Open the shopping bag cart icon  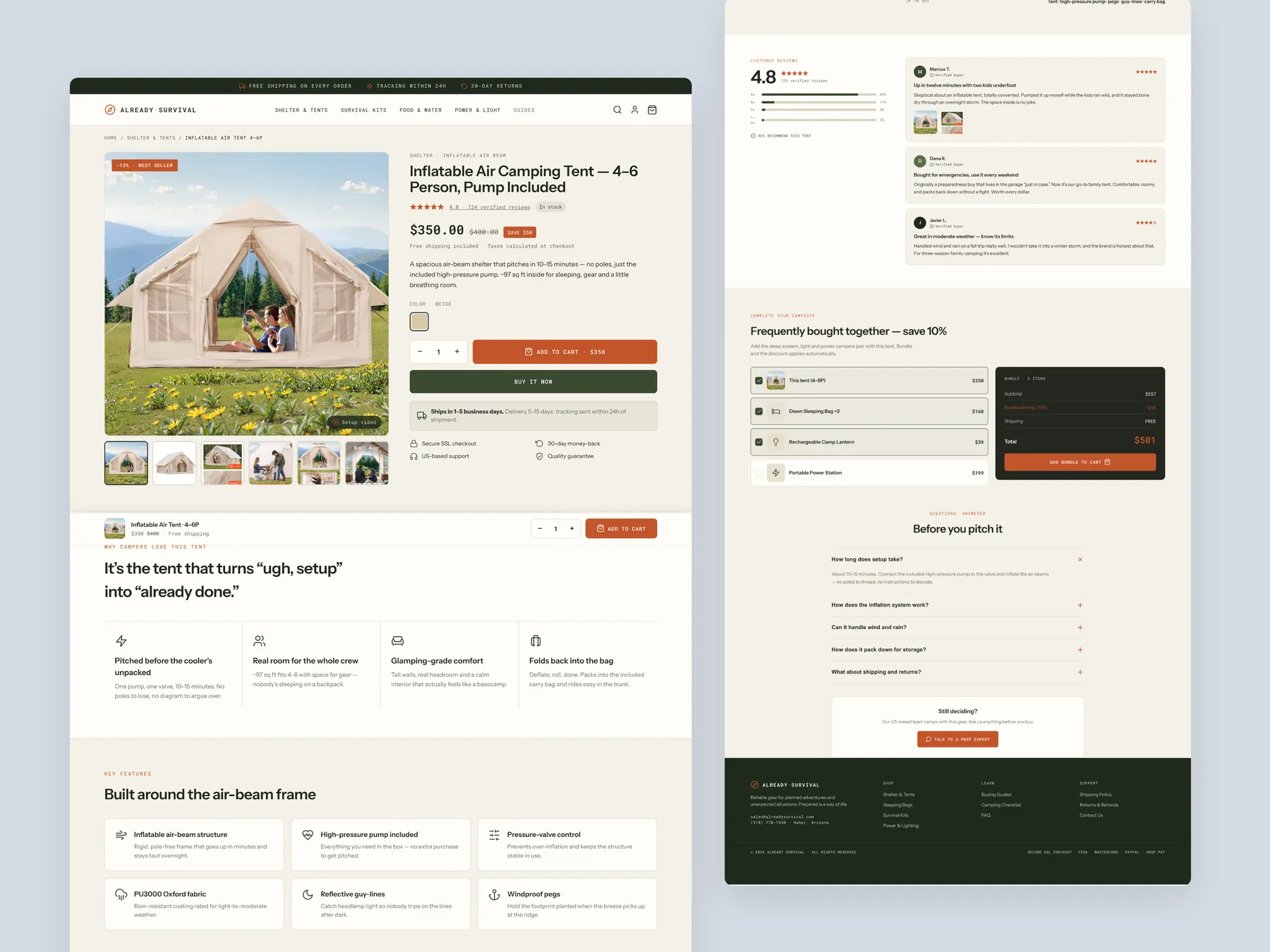(652, 110)
